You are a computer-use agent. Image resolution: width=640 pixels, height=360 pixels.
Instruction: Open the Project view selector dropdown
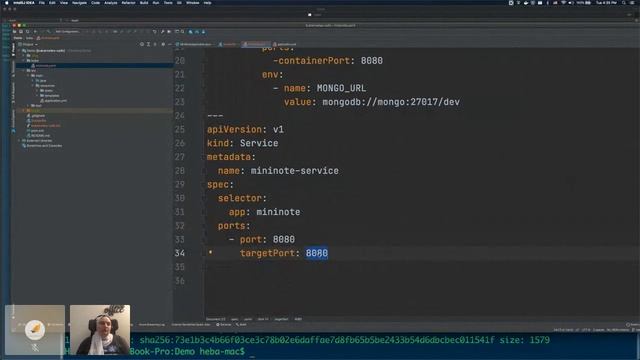point(28,44)
